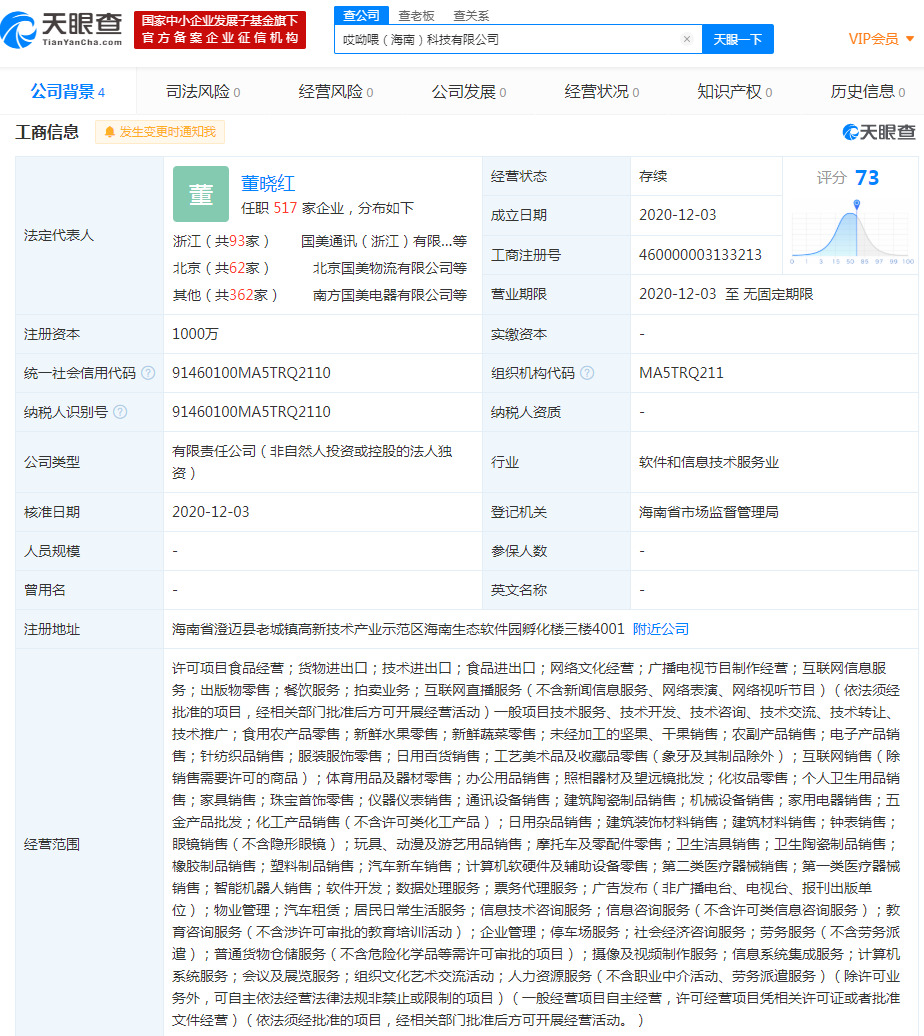This screenshot has width=924, height=1036.
Task: Switch to the 知识产权 tab
Action: pyautogui.click(x=734, y=91)
